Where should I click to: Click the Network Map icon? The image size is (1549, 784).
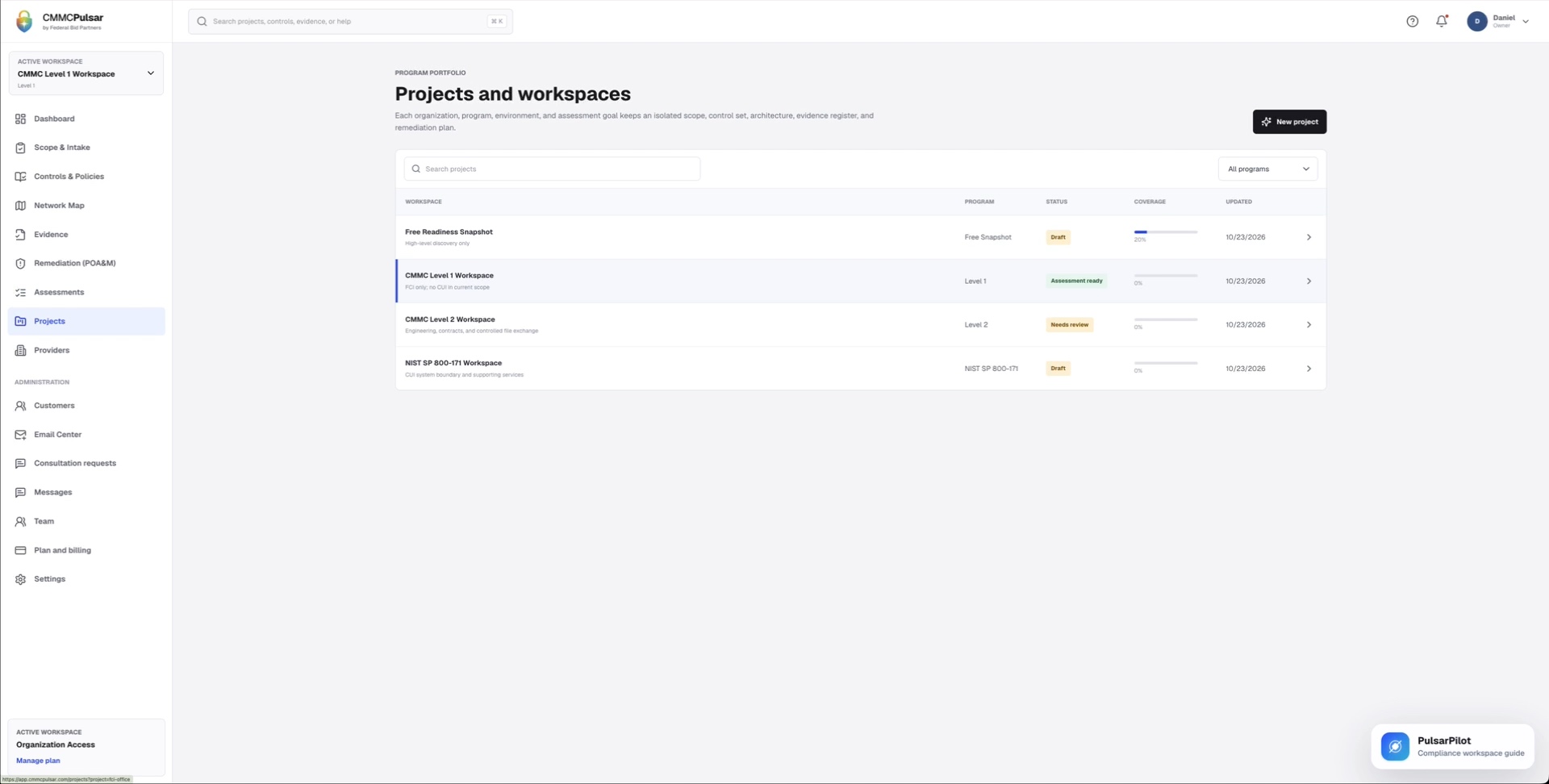pyautogui.click(x=20, y=206)
